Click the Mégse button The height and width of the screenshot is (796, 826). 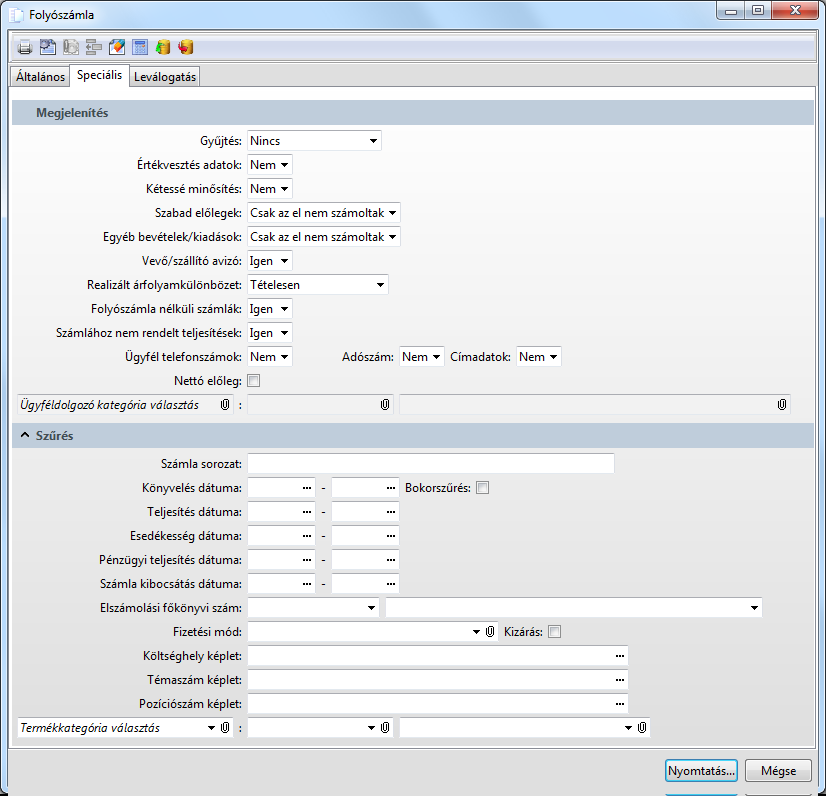point(778,771)
